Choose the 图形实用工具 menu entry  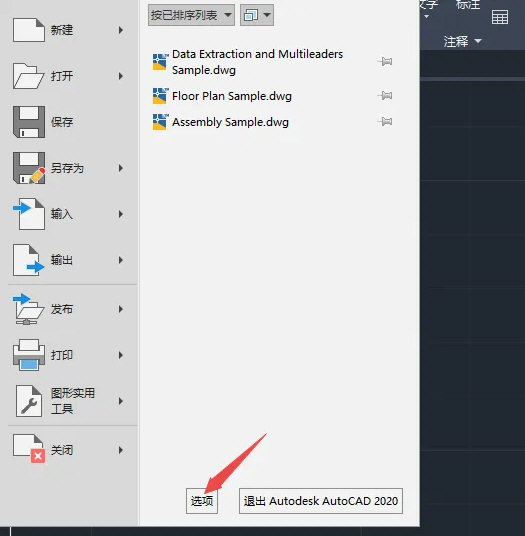point(69,401)
